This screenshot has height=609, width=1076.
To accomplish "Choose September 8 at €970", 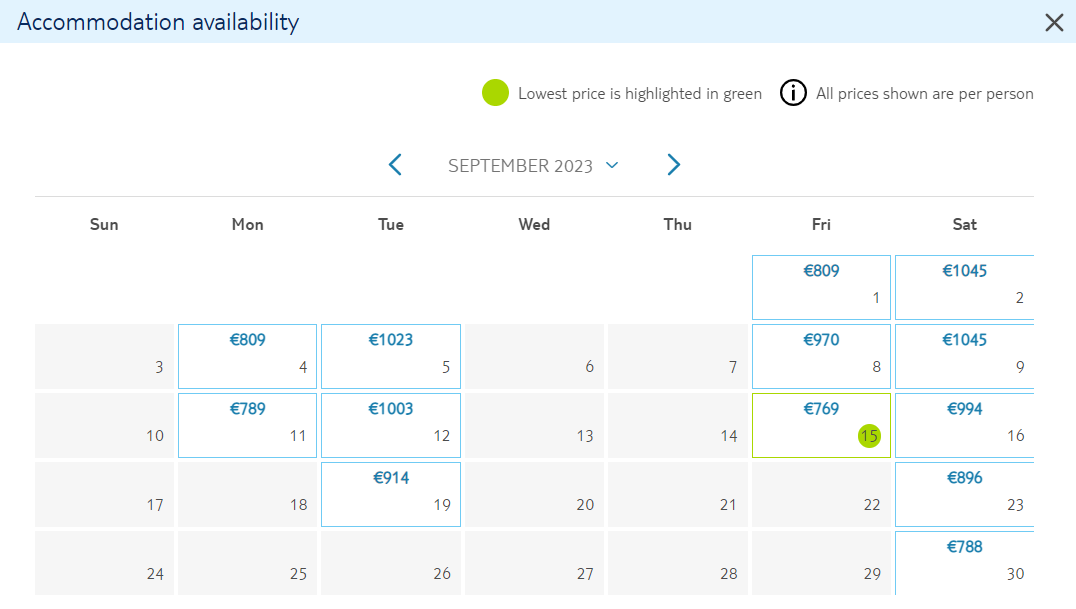I will pyautogui.click(x=821, y=356).
